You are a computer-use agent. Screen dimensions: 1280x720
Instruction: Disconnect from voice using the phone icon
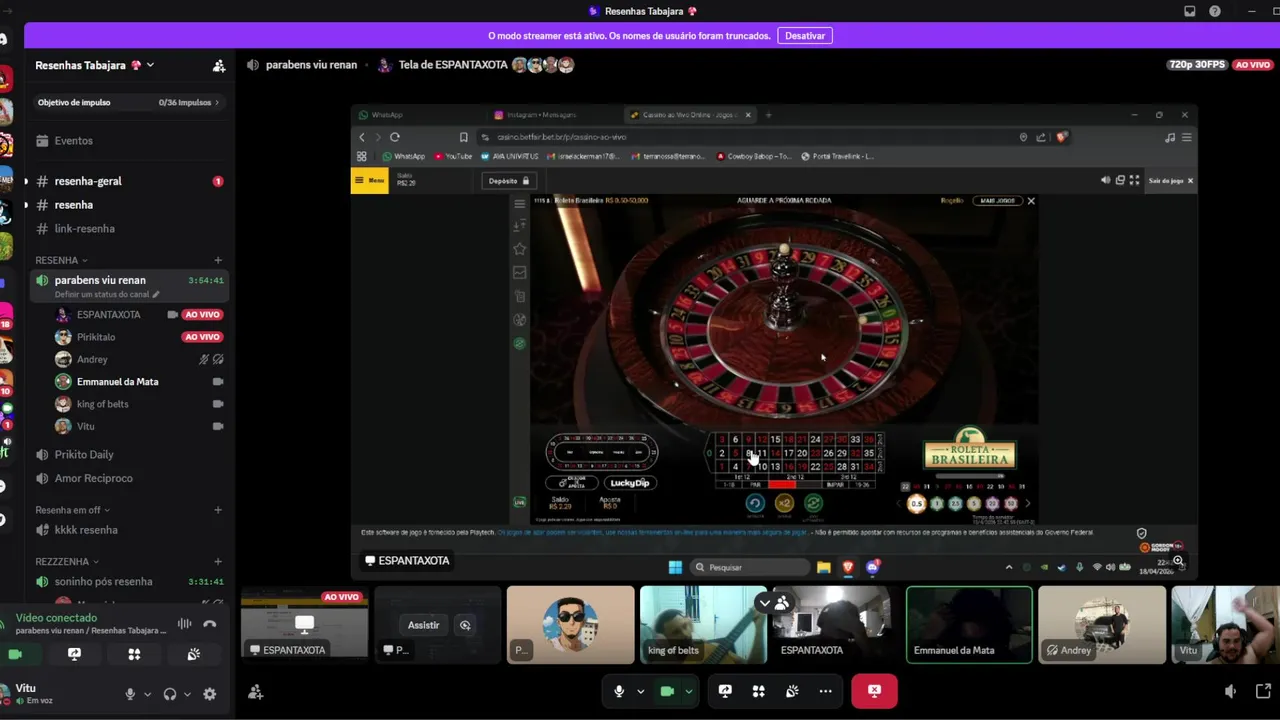point(209,624)
